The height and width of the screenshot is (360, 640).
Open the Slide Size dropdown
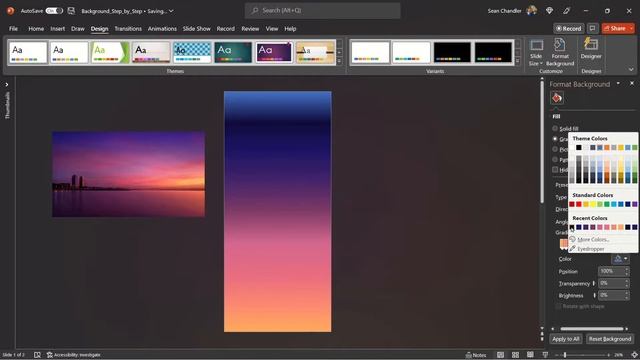[x=536, y=52]
